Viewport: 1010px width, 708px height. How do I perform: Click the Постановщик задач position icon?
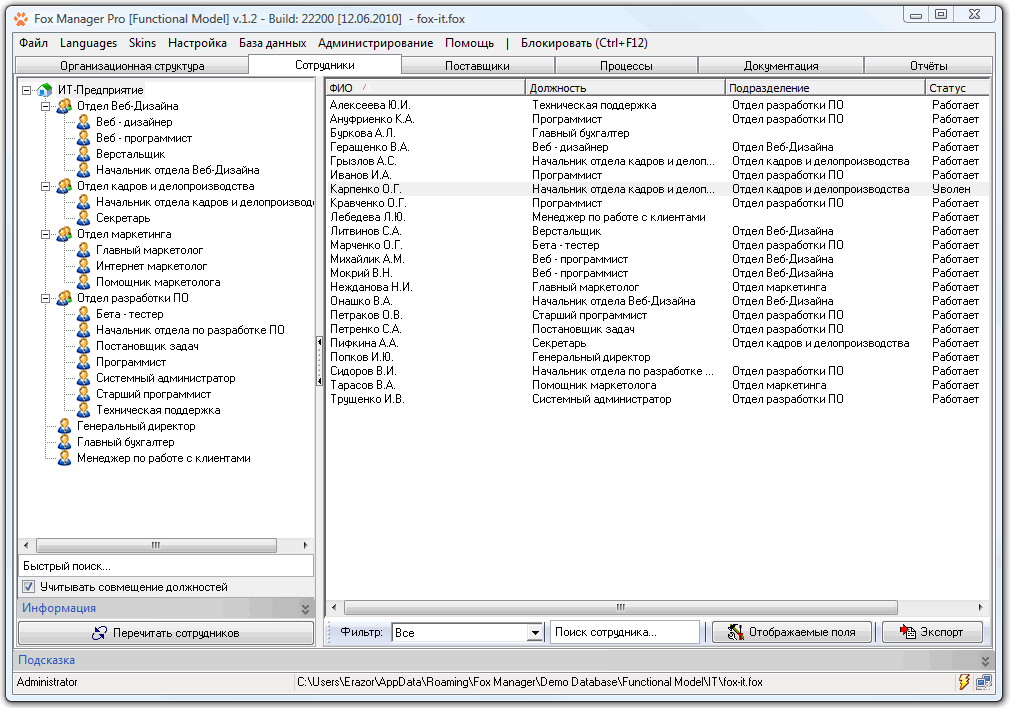(x=83, y=346)
